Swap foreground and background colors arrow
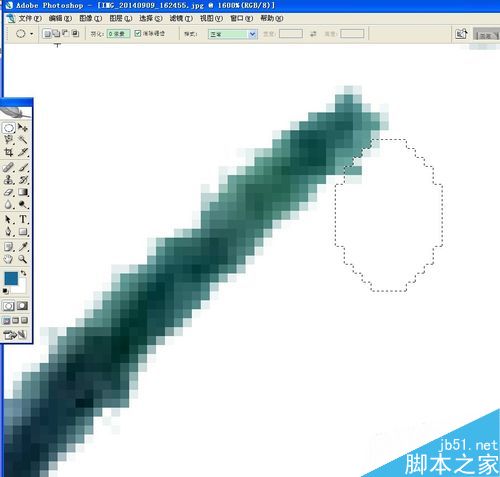 [23, 273]
